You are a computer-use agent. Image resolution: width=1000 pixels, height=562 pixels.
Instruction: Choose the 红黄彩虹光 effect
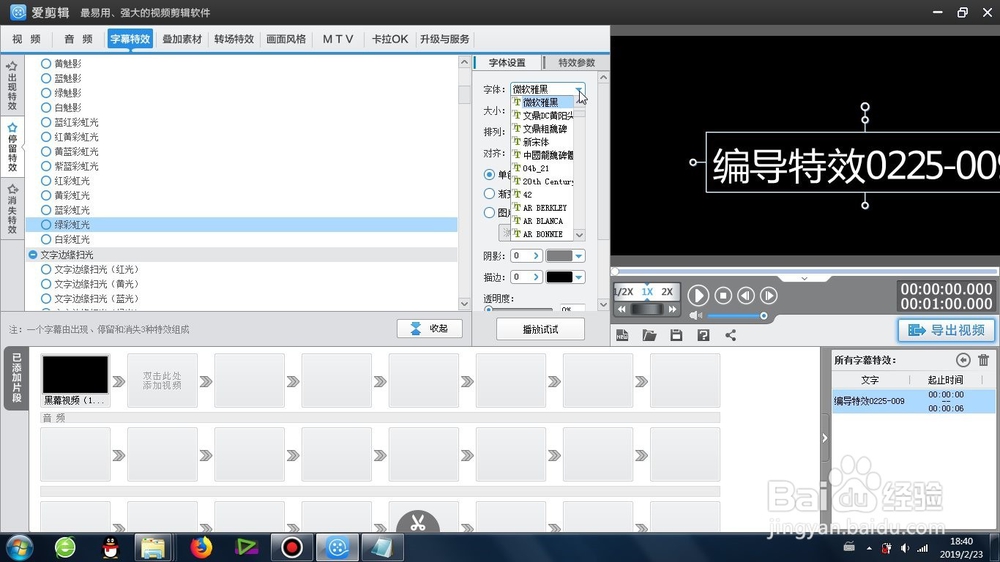point(76,137)
